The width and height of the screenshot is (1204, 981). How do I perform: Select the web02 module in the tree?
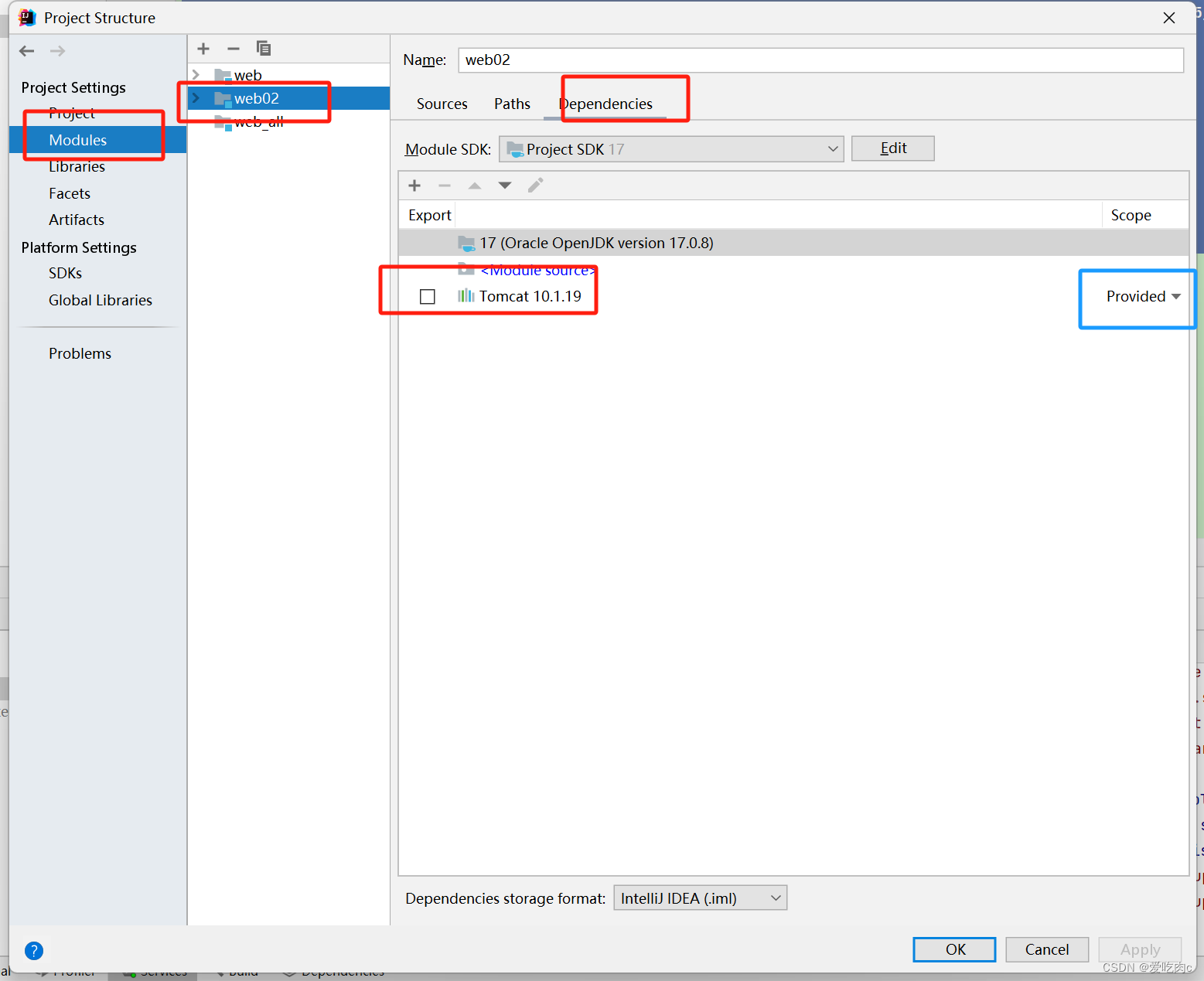(x=288, y=98)
